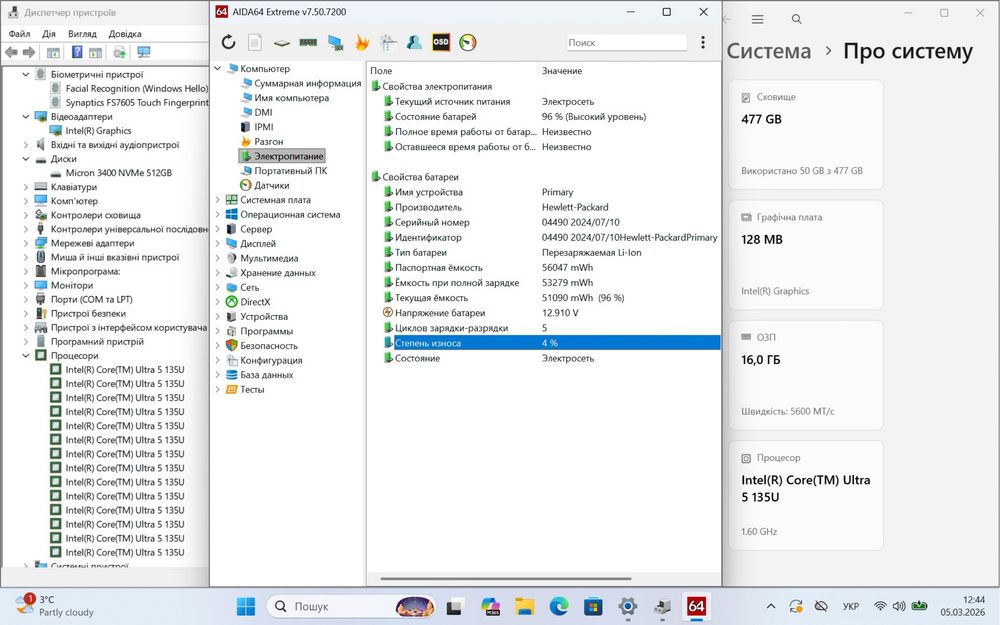
Task: Open the Сховище 477 GB card
Action: [x=805, y=135]
